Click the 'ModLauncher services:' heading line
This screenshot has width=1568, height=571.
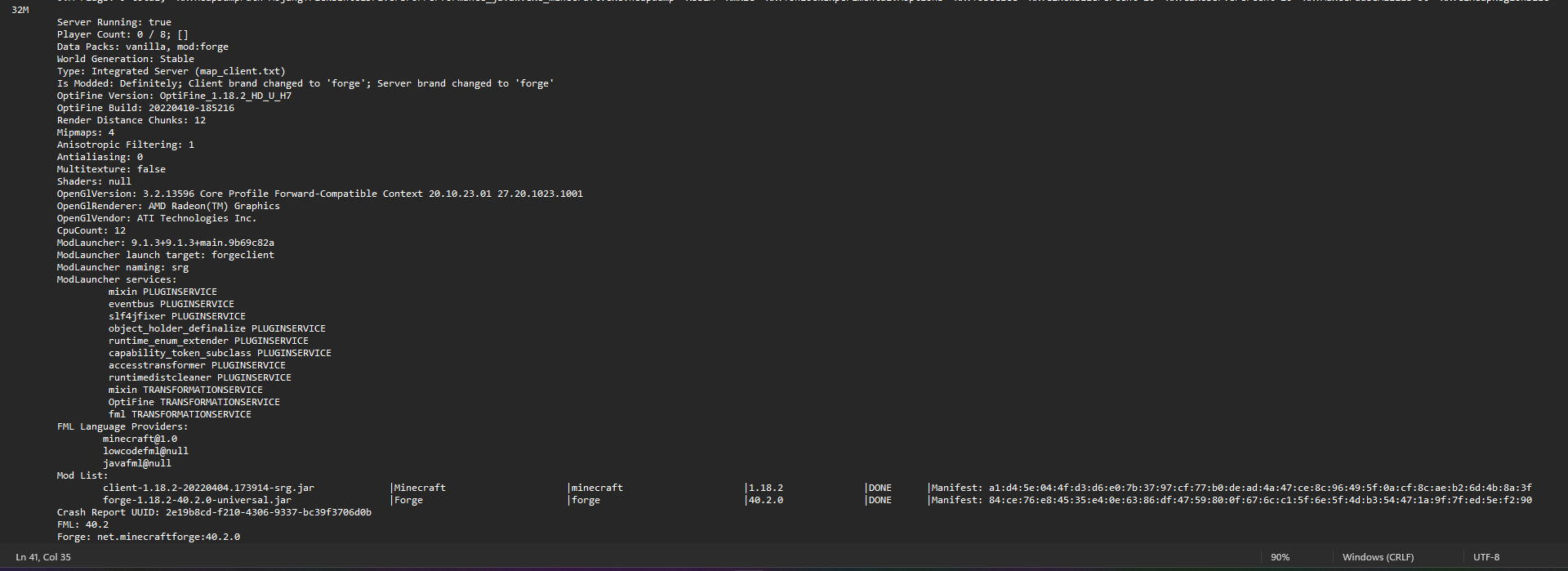pos(117,279)
